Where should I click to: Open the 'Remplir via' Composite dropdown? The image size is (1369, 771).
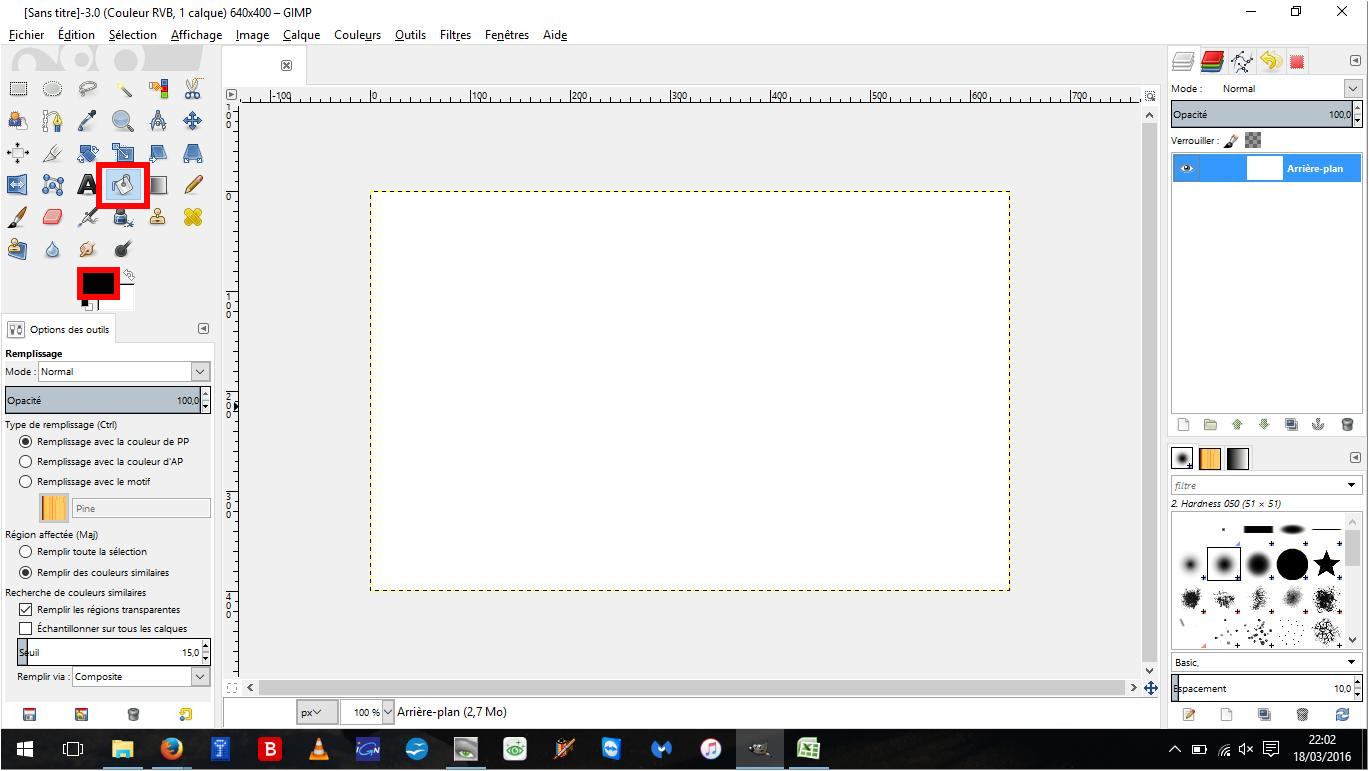pos(140,677)
